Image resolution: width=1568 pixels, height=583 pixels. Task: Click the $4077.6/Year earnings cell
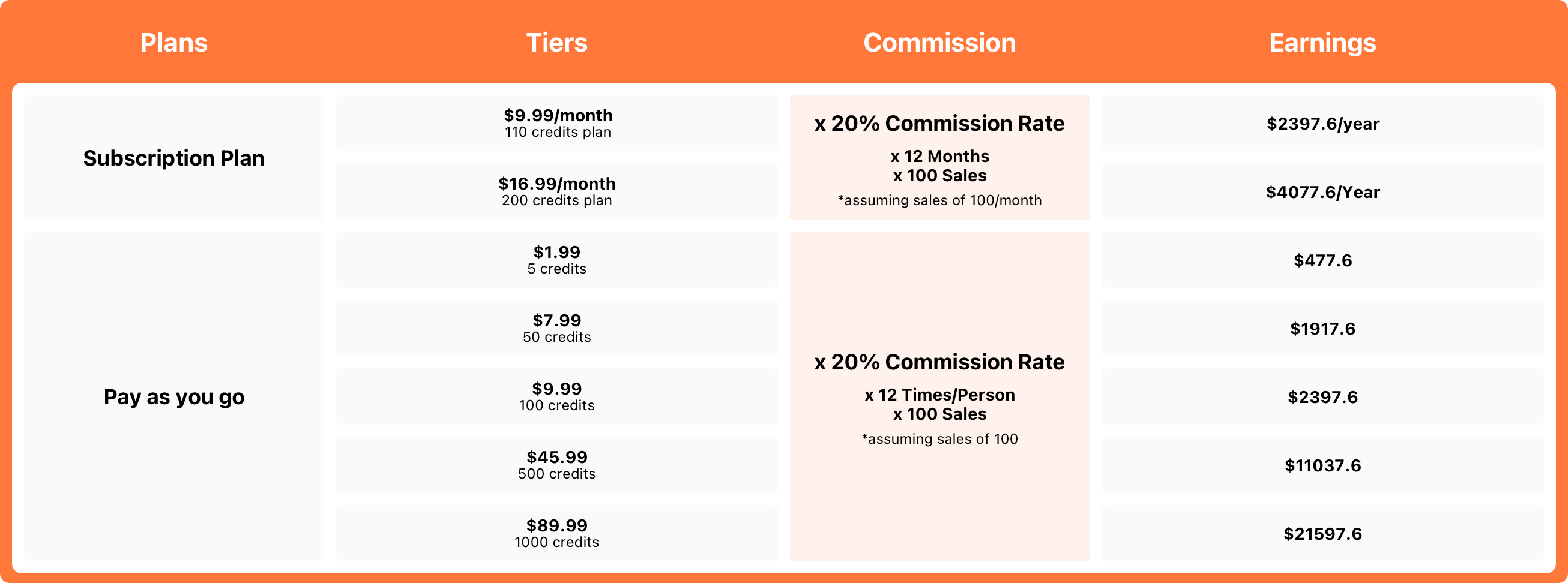tap(1322, 191)
